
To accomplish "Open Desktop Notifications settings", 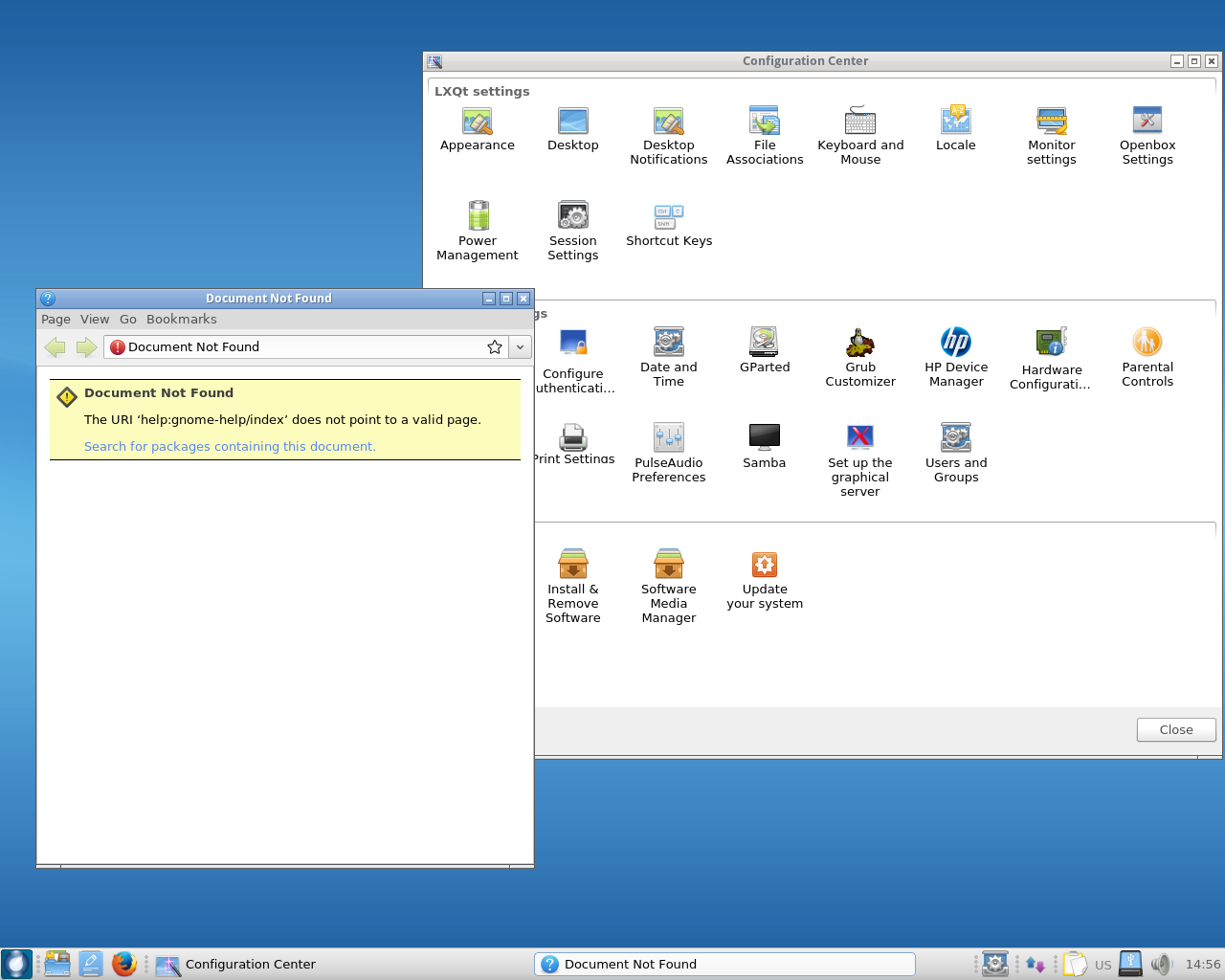I will 669,136.
